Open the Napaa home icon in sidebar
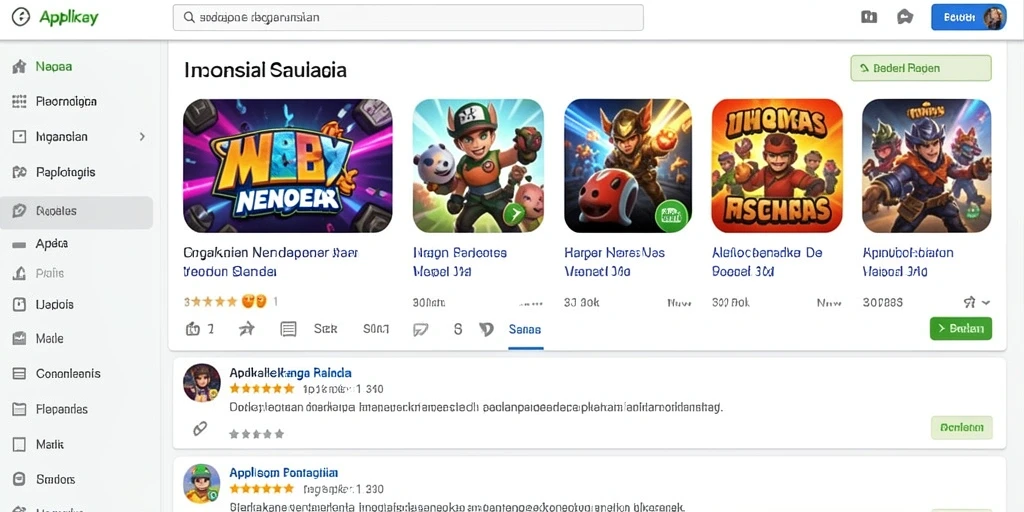 point(19,67)
